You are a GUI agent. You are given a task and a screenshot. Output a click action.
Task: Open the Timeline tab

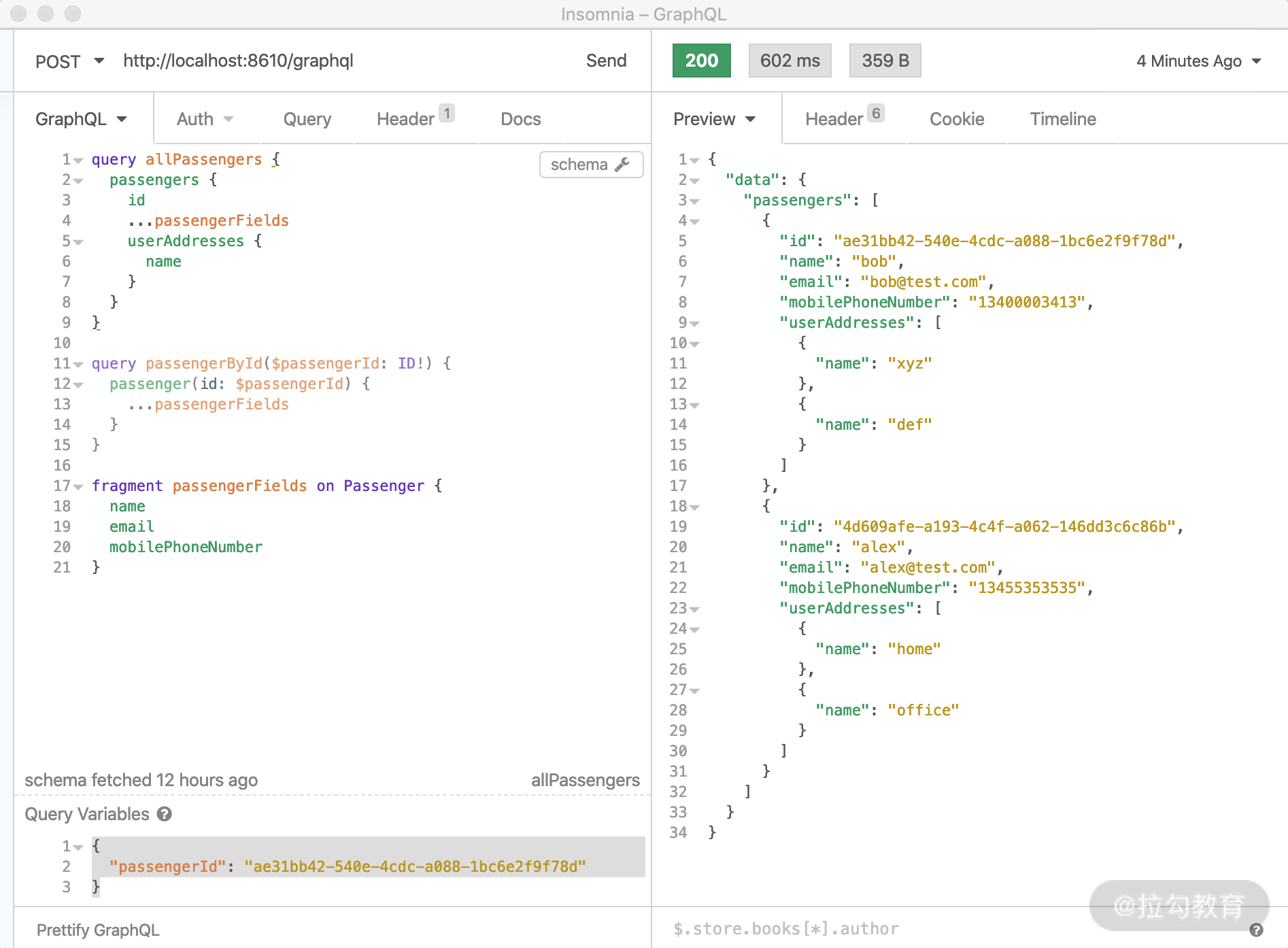pyautogui.click(x=1063, y=119)
